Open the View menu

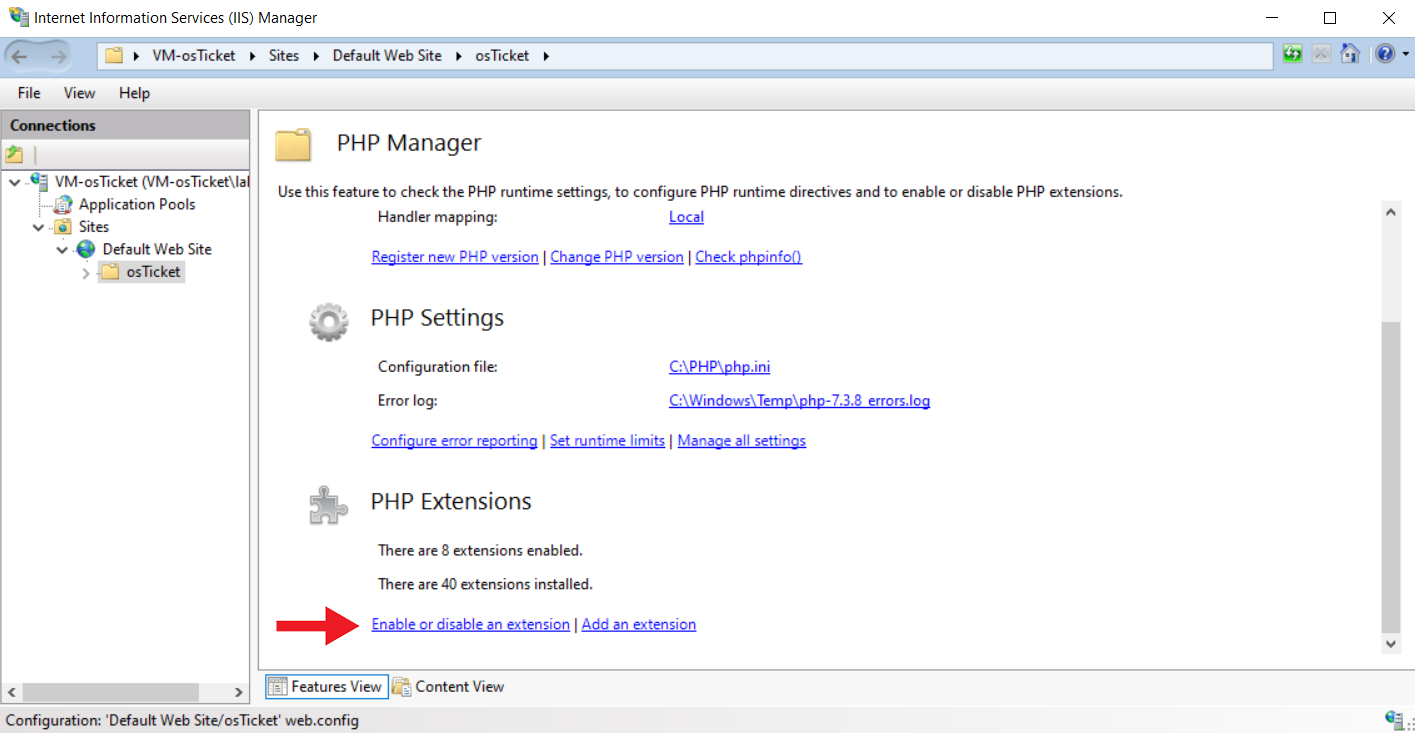[x=80, y=93]
